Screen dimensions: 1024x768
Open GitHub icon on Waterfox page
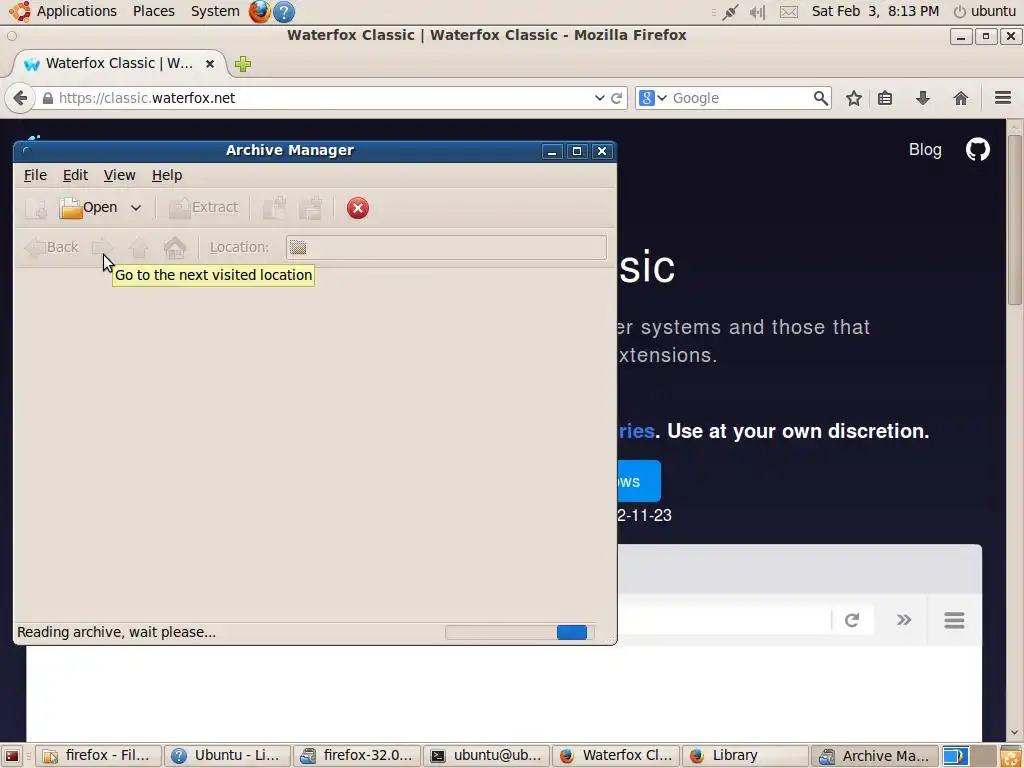pos(978,150)
